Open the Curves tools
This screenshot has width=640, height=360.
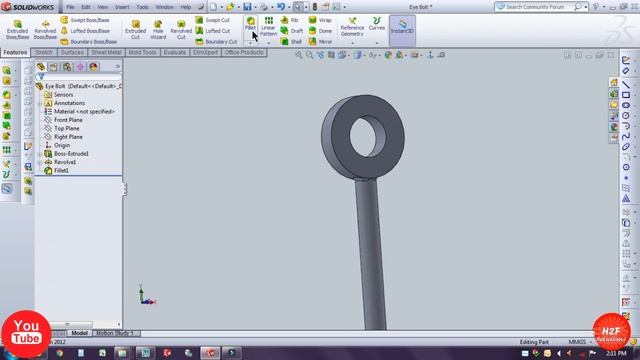[376, 24]
